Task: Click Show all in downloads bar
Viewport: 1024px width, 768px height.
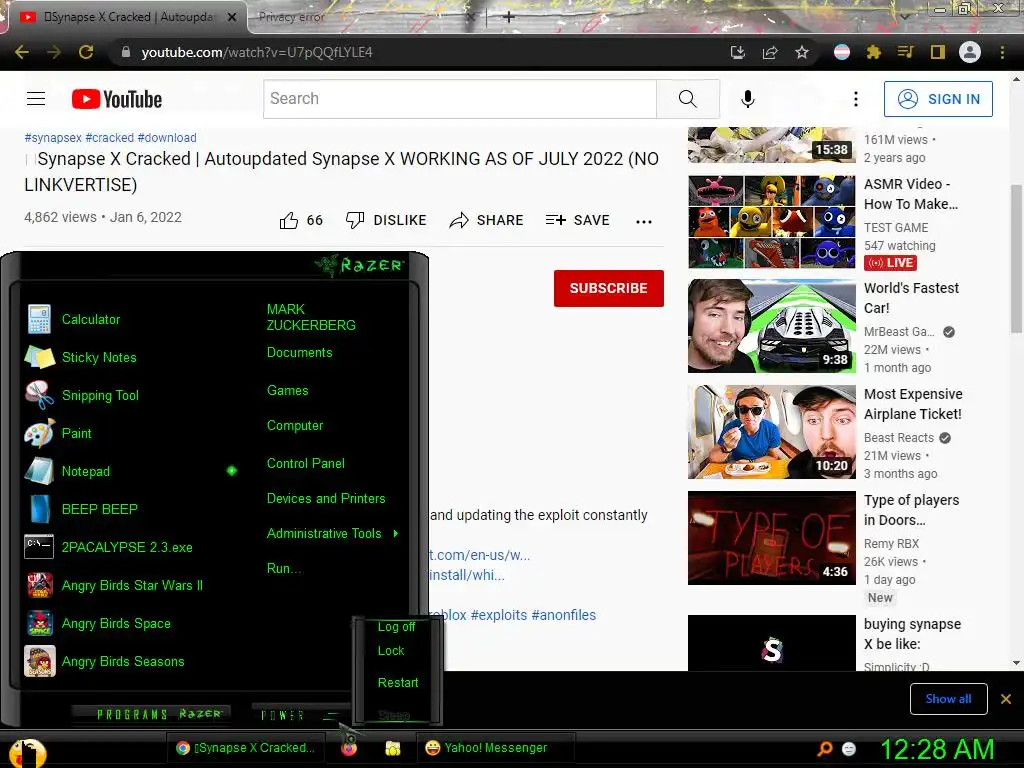Action: (948, 699)
